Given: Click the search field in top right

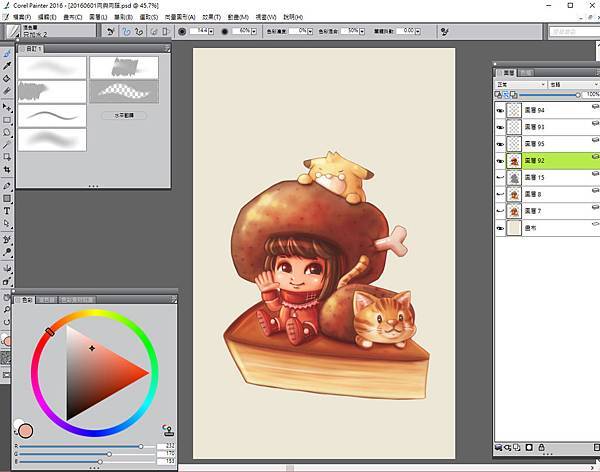Looking at the screenshot, I should click(574, 32).
